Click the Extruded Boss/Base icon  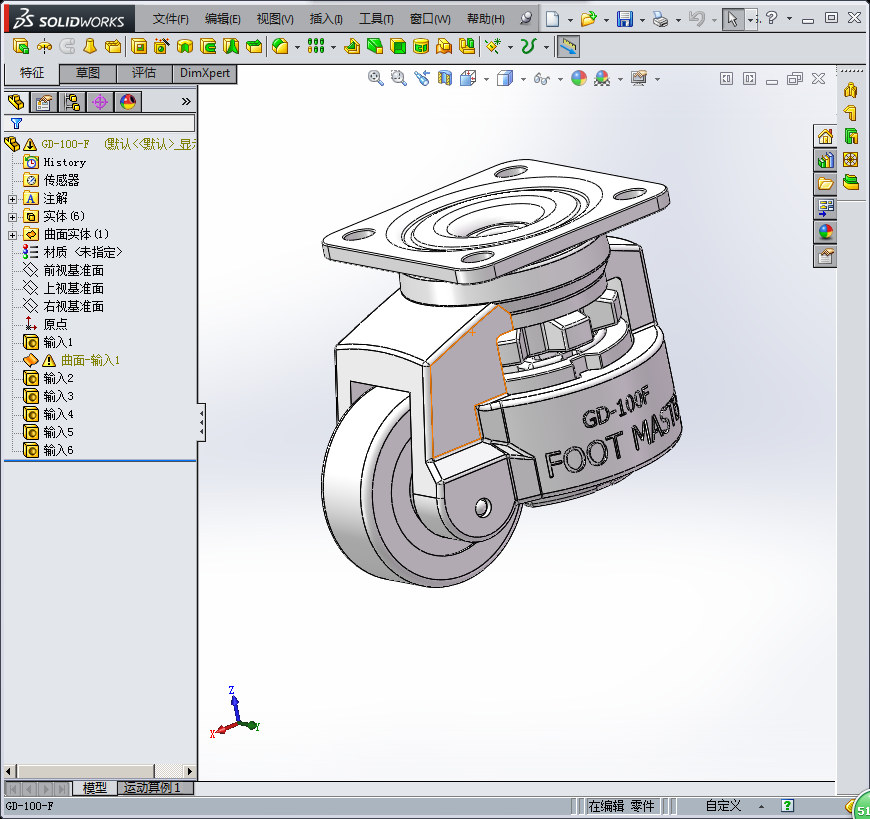pyautogui.click(x=21, y=47)
